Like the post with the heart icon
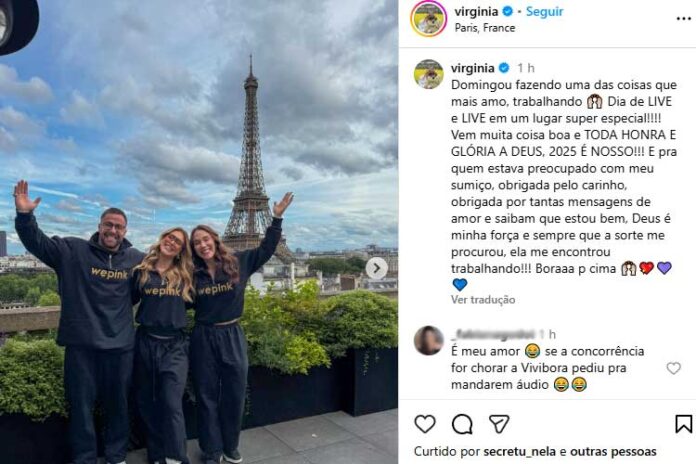The height and width of the screenshot is (464, 696). [x=425, y=424]
